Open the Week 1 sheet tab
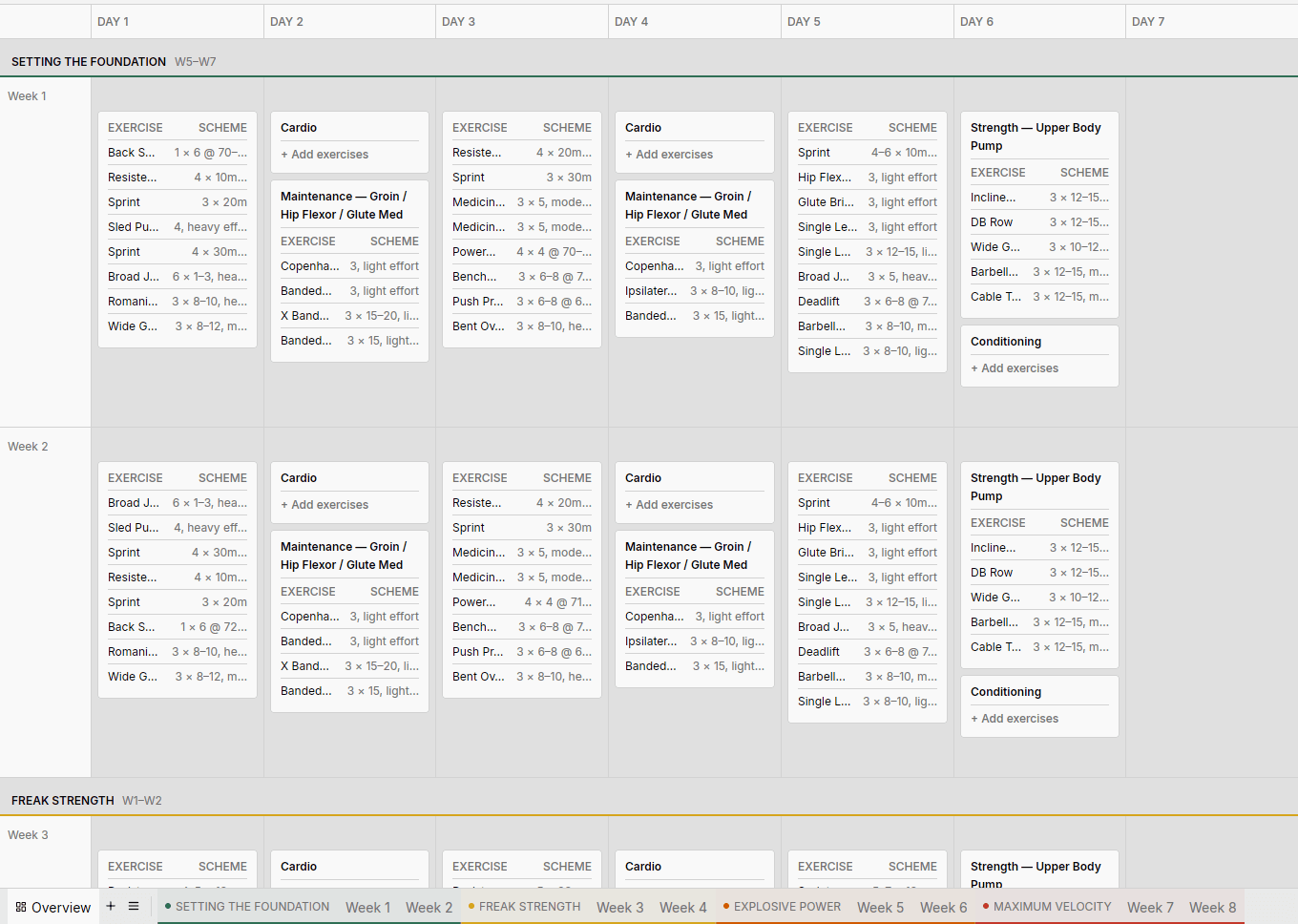Image resolution: width=1298 pixels, height=924 pixels. point(368,907)
